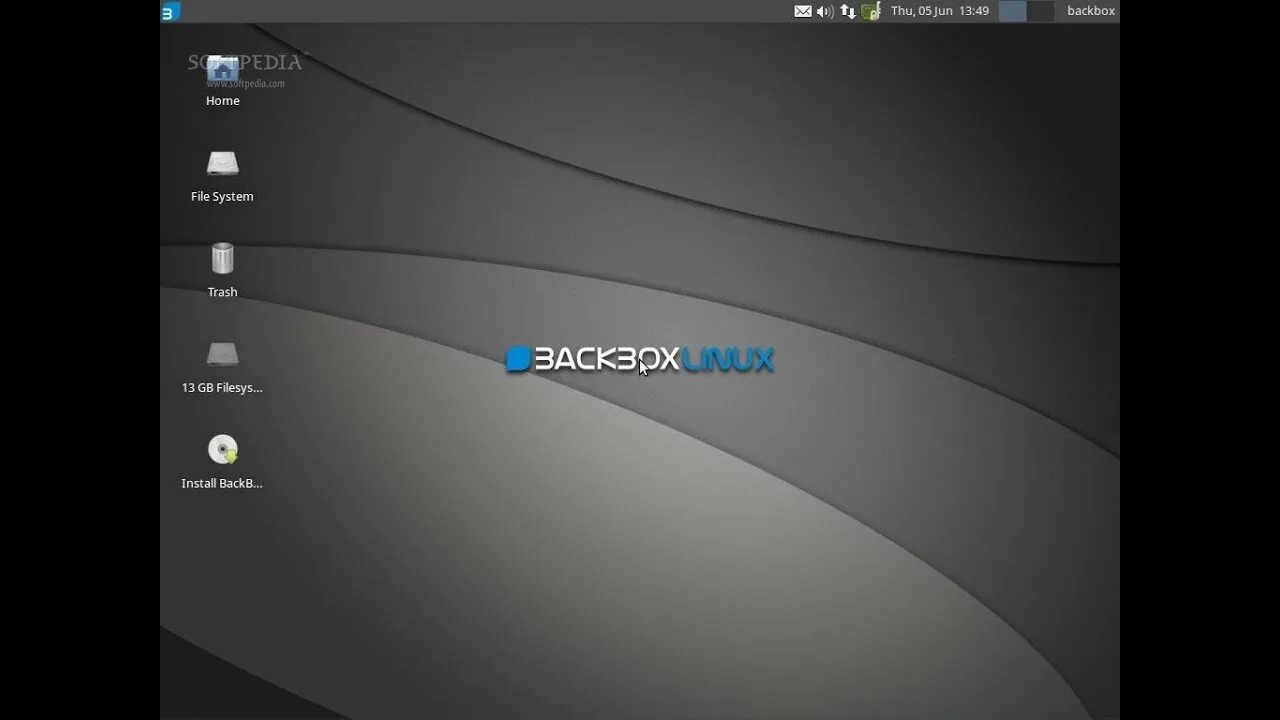
Task: Select the Install BackBox disc icon
Action: (x=222, y=449)
